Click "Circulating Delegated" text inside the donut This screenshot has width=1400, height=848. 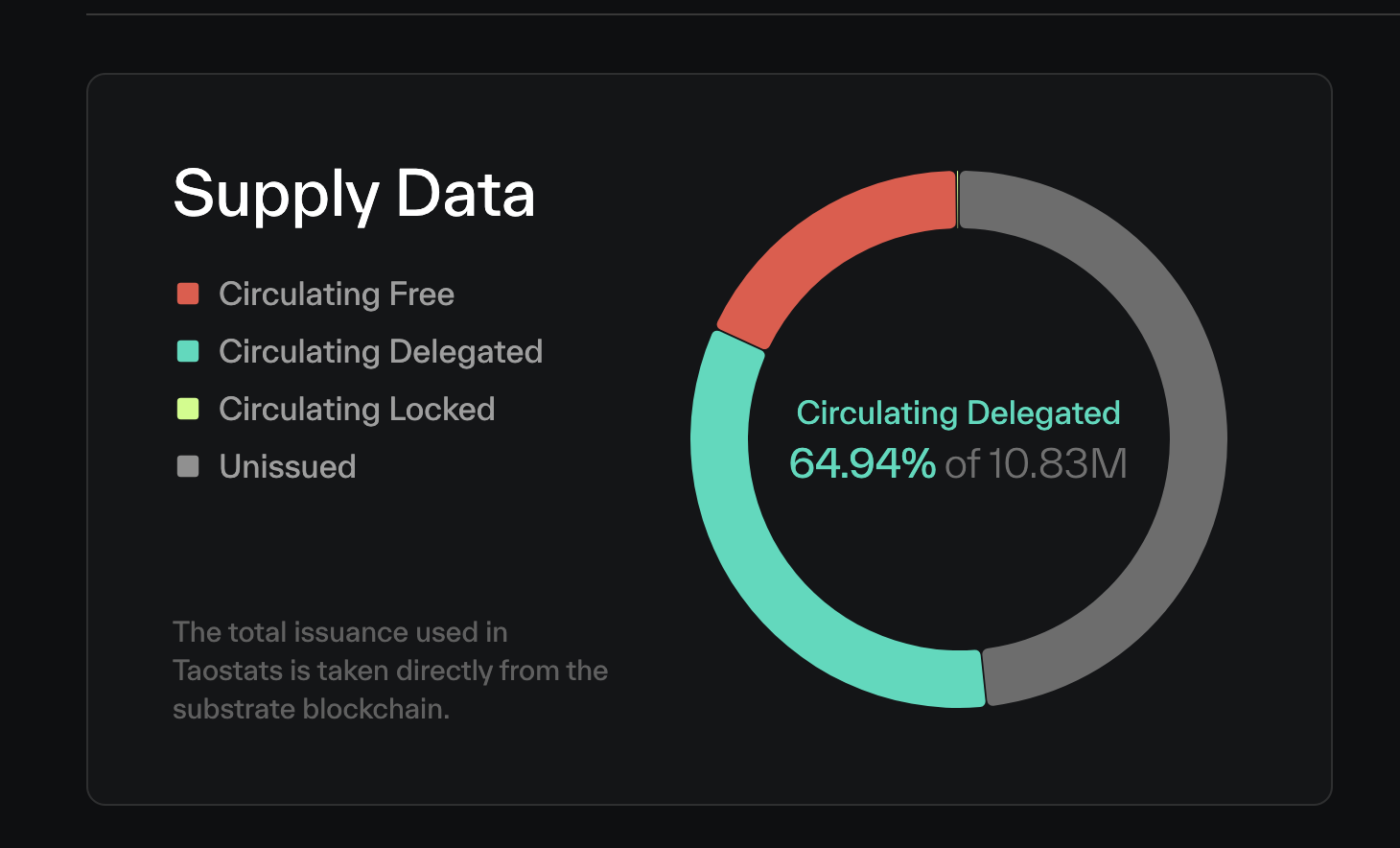click(958, 412)
